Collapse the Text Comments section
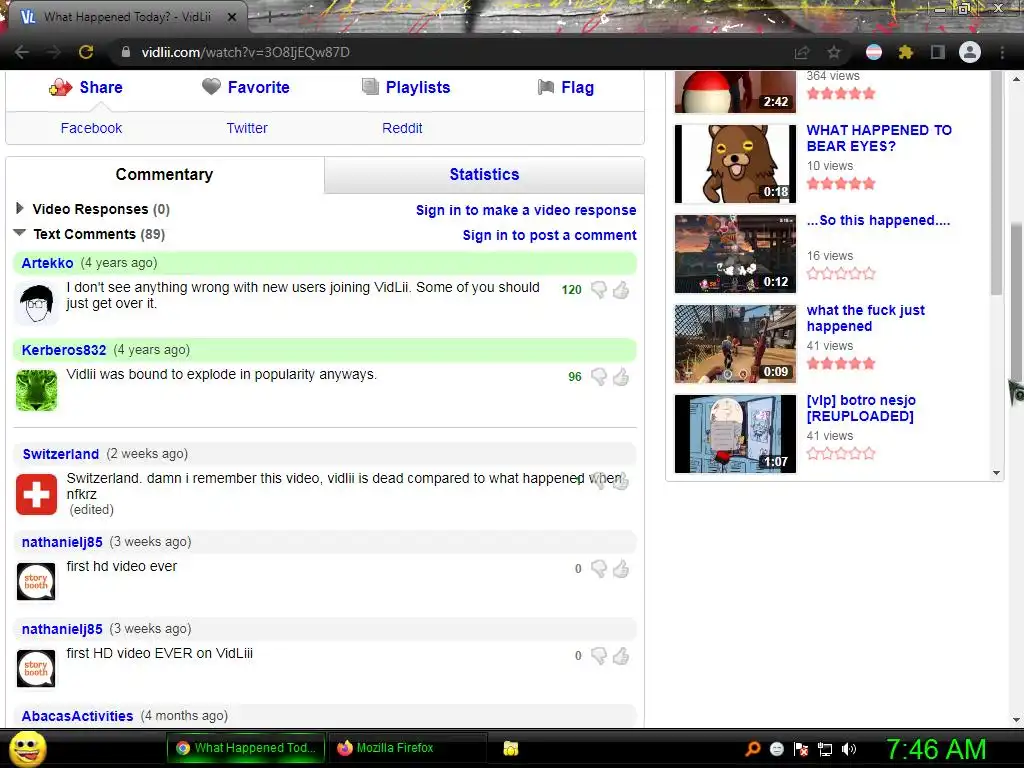The width and height of the screenshot is (1024, 768). 20,232
